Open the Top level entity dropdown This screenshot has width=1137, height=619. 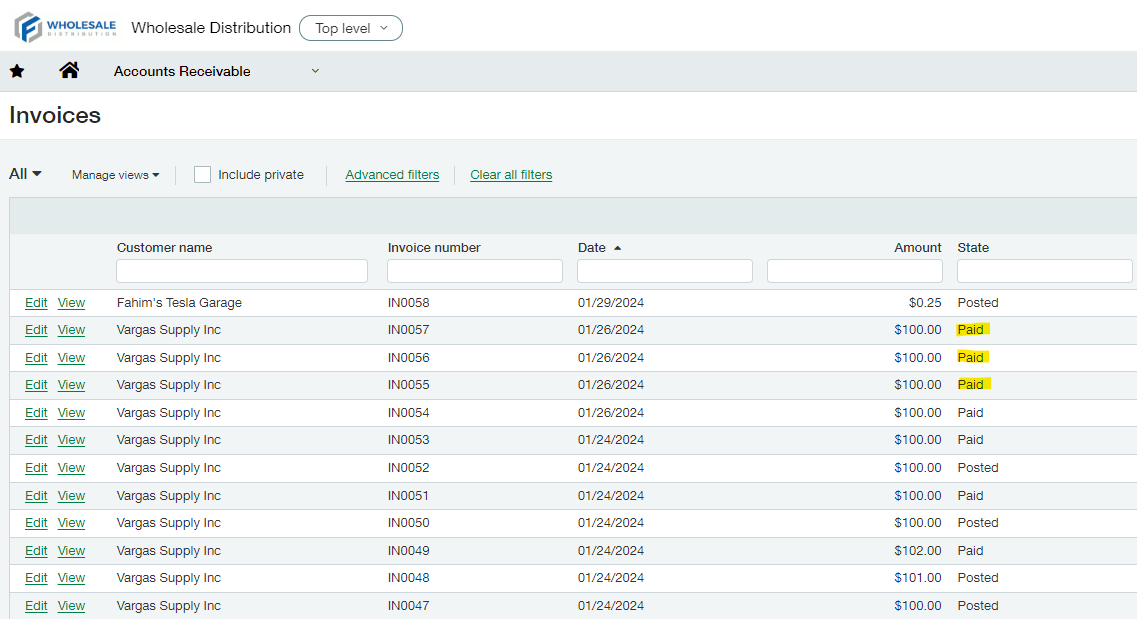[x=350, y=28]
